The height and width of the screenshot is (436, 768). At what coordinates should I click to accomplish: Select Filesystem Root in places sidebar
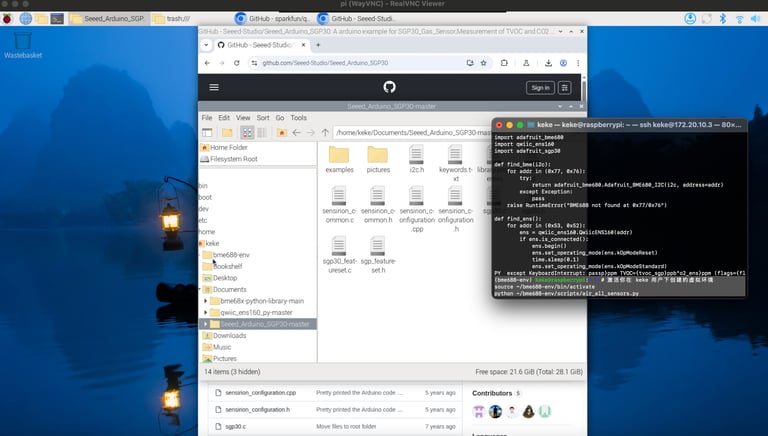pos(229,159)
